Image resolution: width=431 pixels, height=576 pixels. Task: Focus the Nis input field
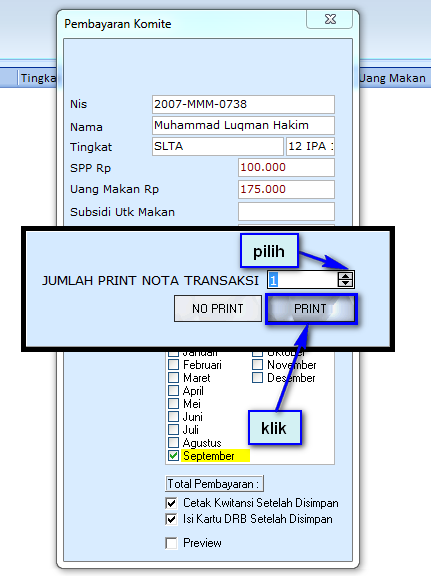[243, 104]
